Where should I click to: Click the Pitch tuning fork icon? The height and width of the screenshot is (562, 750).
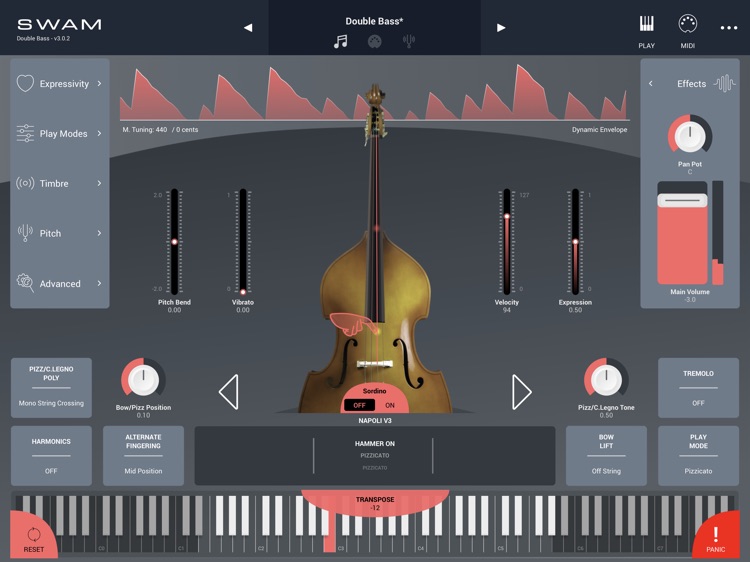coord(25,233)
